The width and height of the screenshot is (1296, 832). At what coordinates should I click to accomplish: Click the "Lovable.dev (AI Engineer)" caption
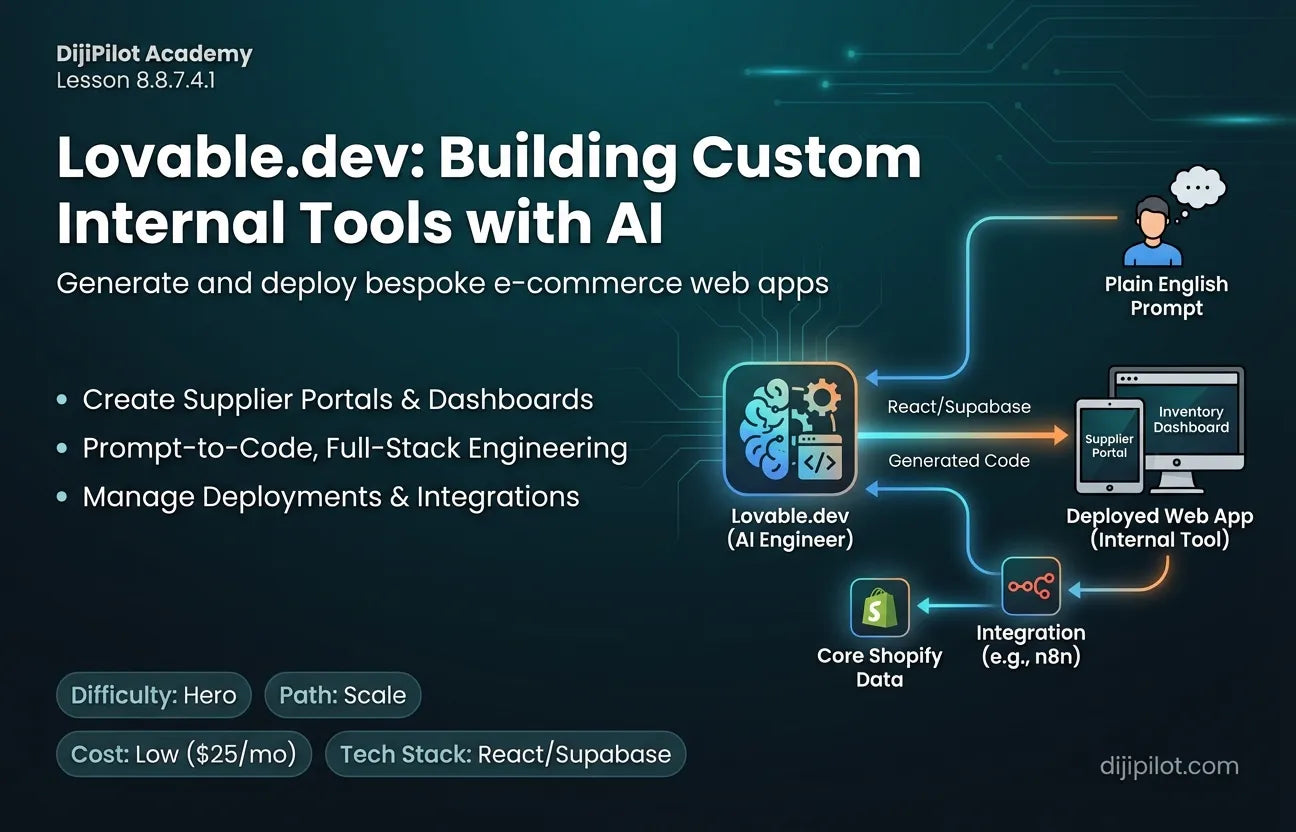pos(791,528)
